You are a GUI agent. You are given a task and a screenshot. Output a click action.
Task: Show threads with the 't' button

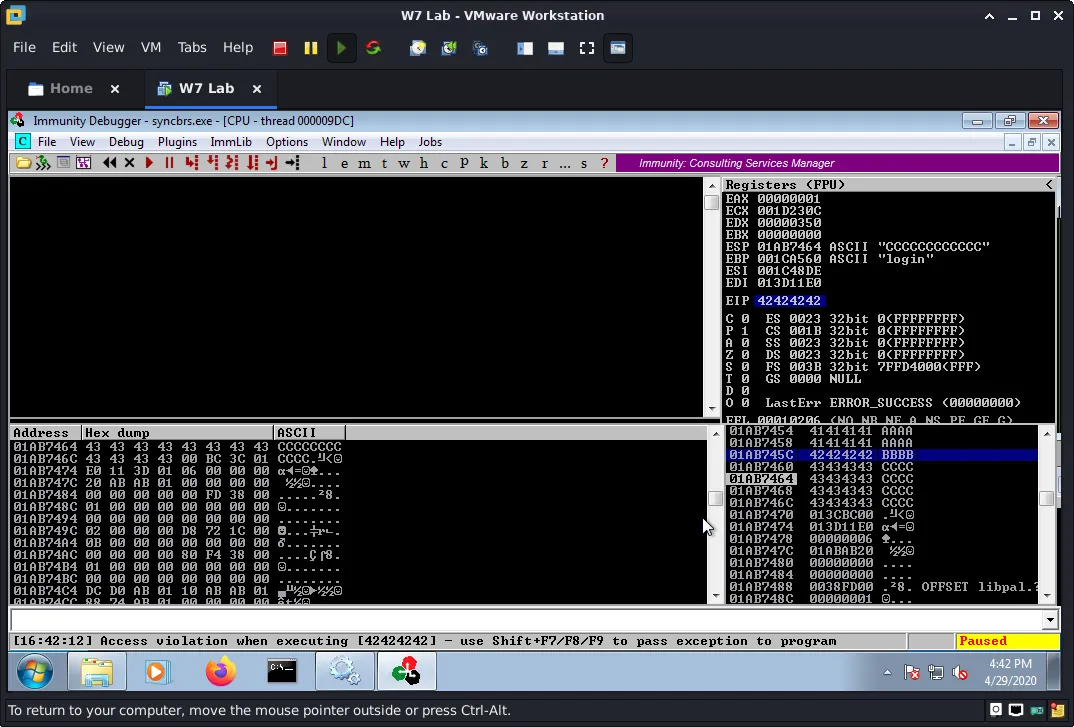[384, 163]
